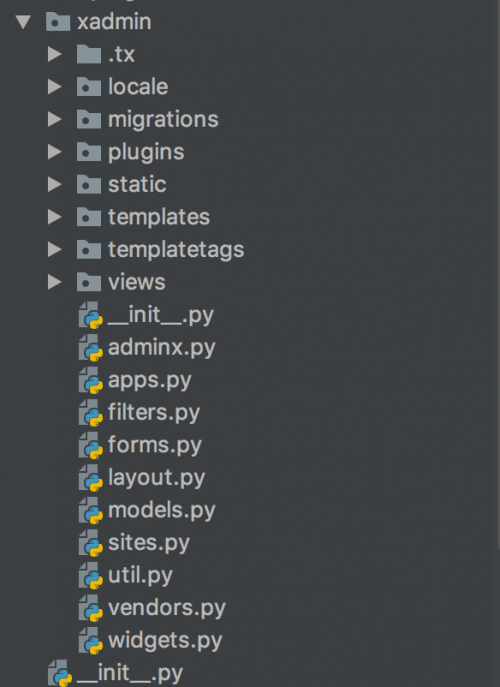Select the Python icon next to widgets.py

tap(91, 641)
